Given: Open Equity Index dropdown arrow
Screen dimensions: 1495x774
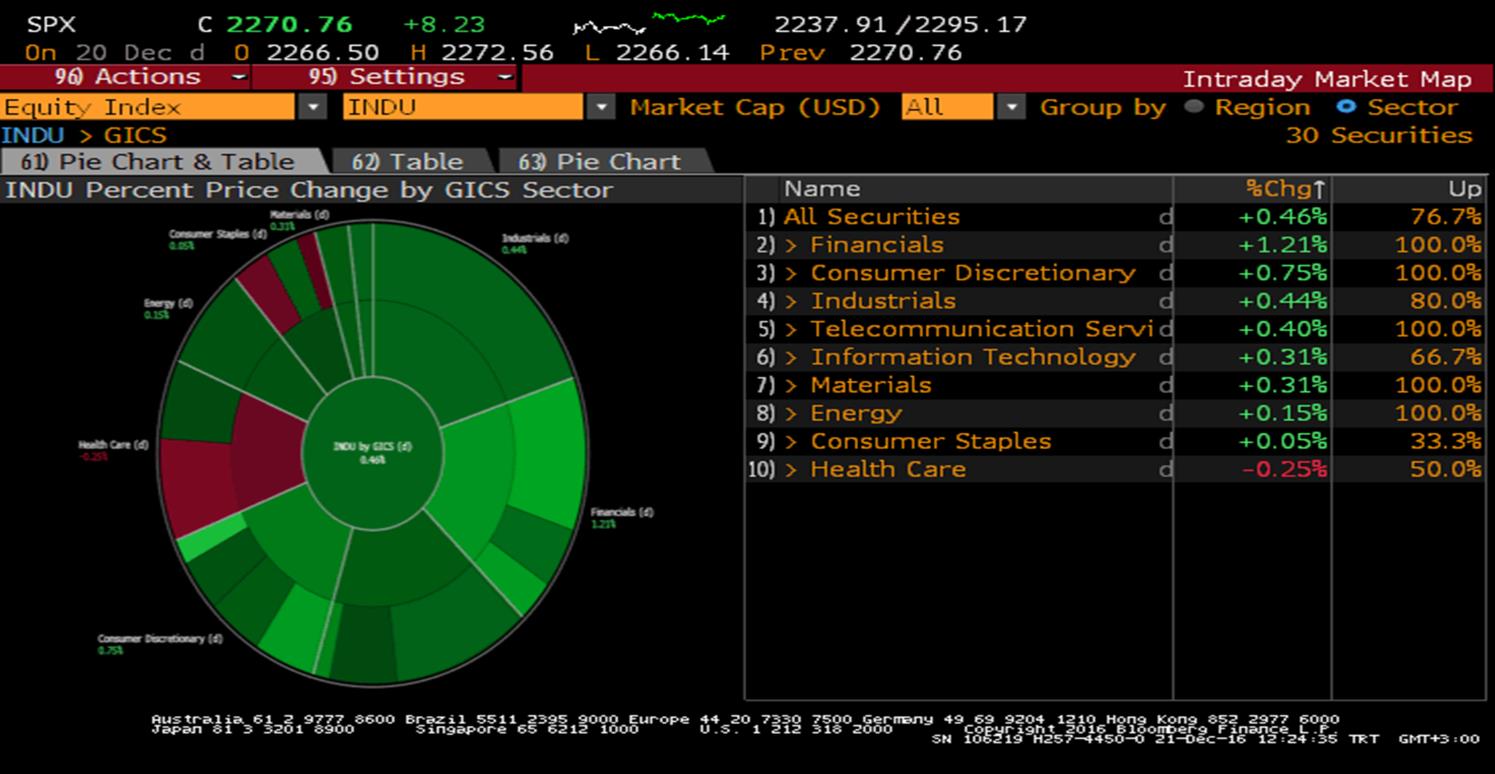Looking at the screenshot, I should tap(314, 107).
